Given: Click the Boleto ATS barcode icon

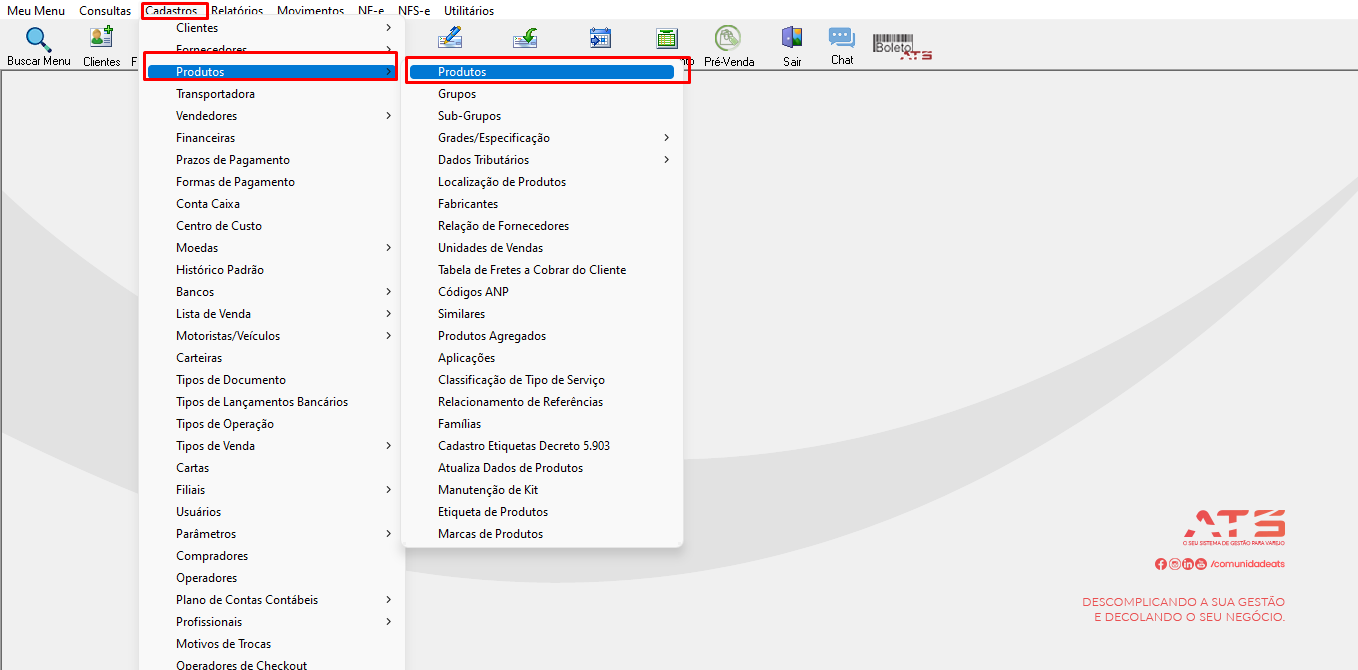Looking at the screenshot, I should 902,46.
